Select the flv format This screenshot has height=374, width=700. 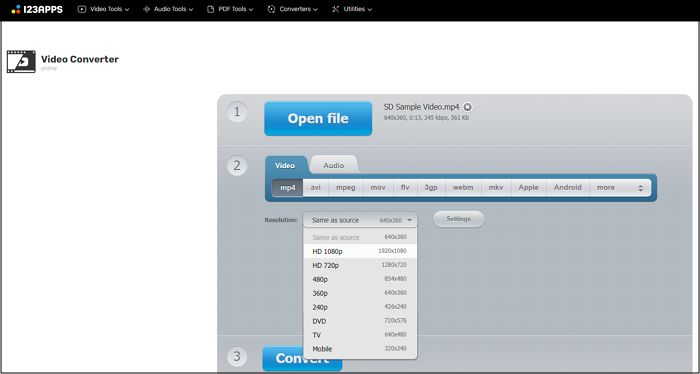pos(405,187)
